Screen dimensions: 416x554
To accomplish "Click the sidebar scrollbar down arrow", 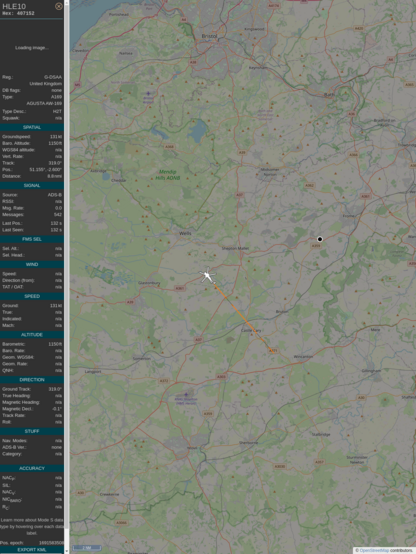I will [x=67, y=551].
